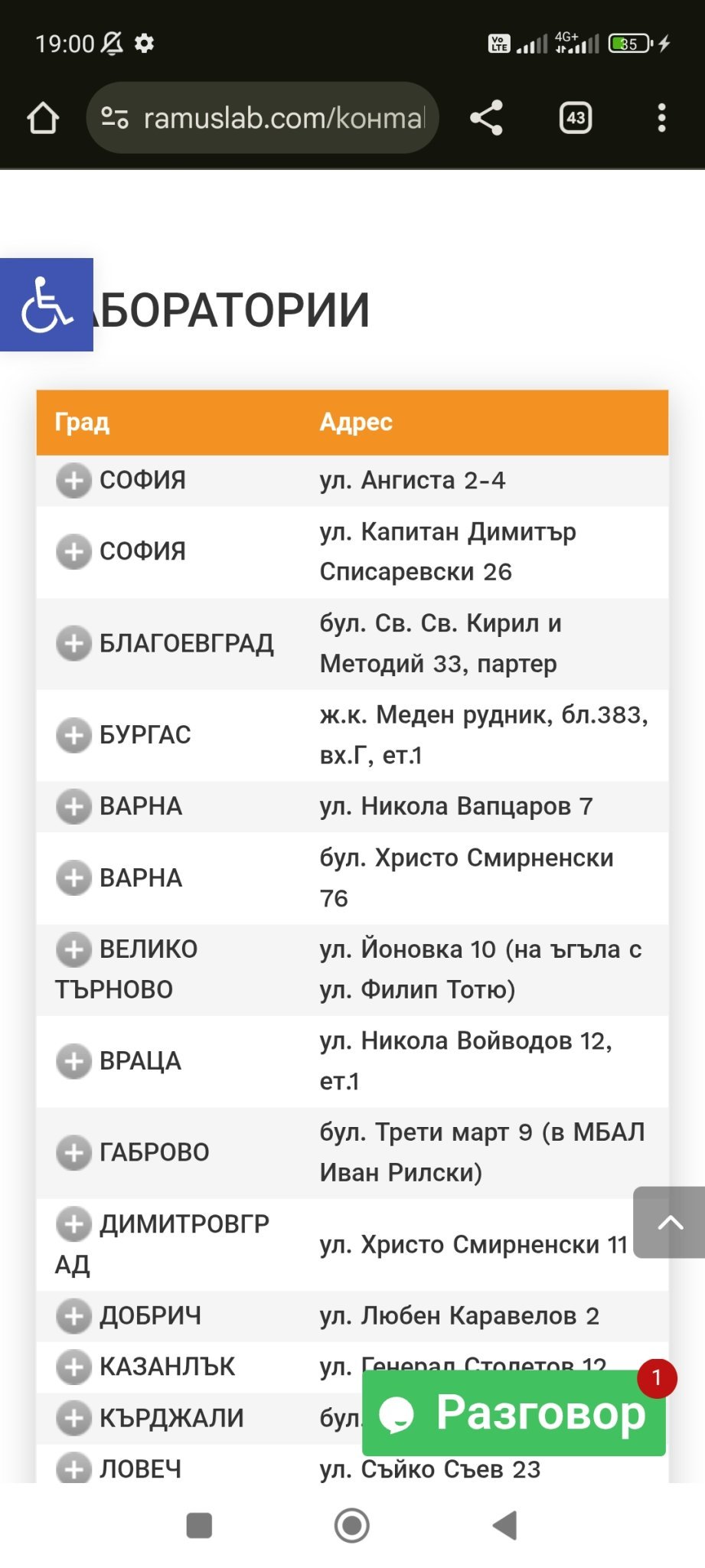
Task: Expand the БЛАГОЕВГРАД row details
Action: coord(73,643)
